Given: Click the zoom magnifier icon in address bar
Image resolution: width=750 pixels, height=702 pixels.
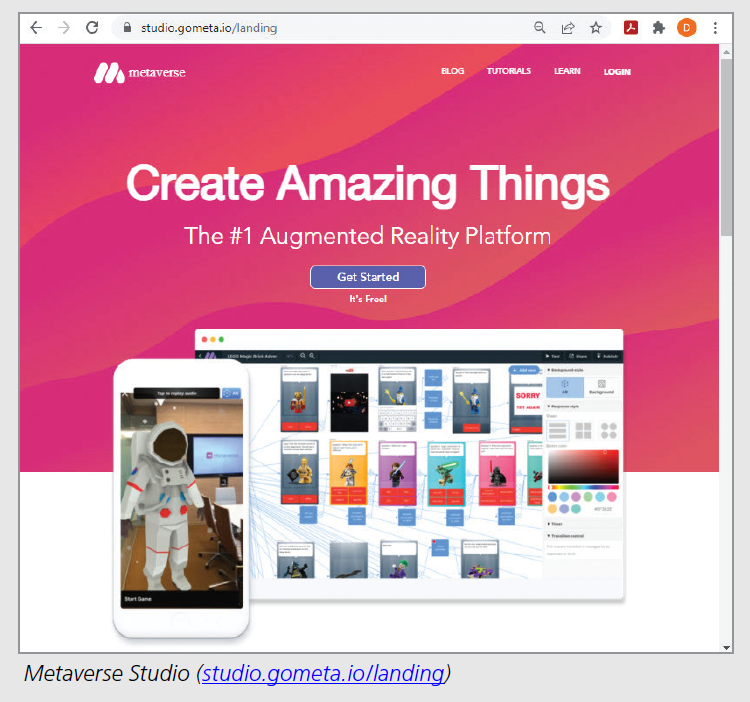Looking at the screenshot, I should (540, 28).
